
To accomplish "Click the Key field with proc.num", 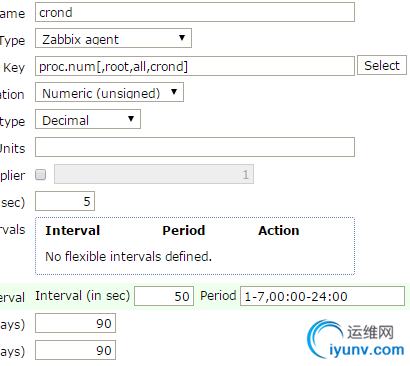I will [x=195, y=66].
